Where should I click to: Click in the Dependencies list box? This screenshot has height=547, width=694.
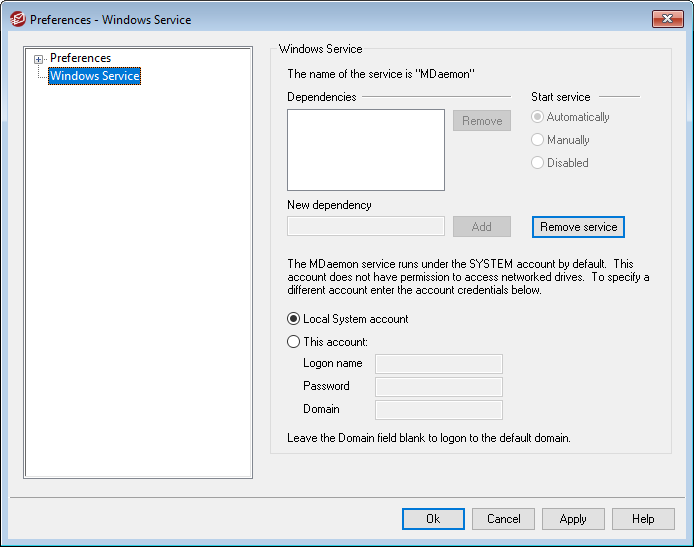point(365,150)
